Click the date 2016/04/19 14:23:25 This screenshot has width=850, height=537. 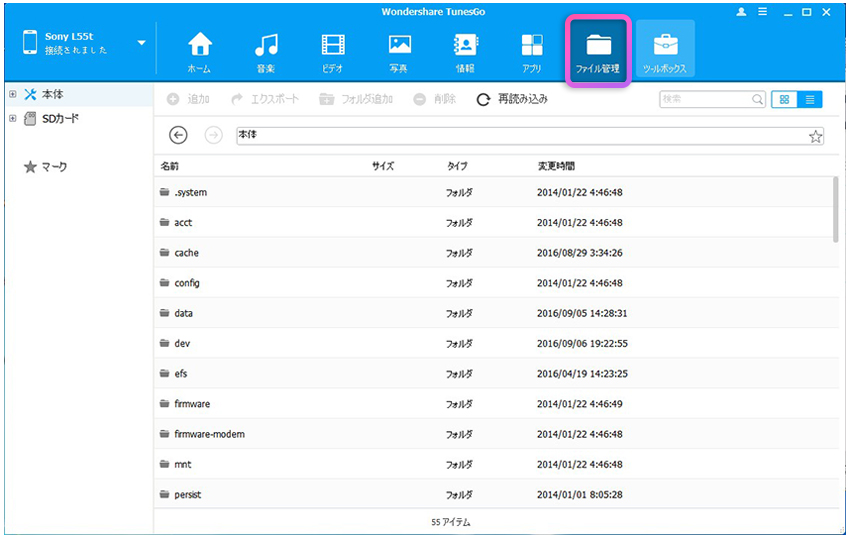(x=582, y=374)
